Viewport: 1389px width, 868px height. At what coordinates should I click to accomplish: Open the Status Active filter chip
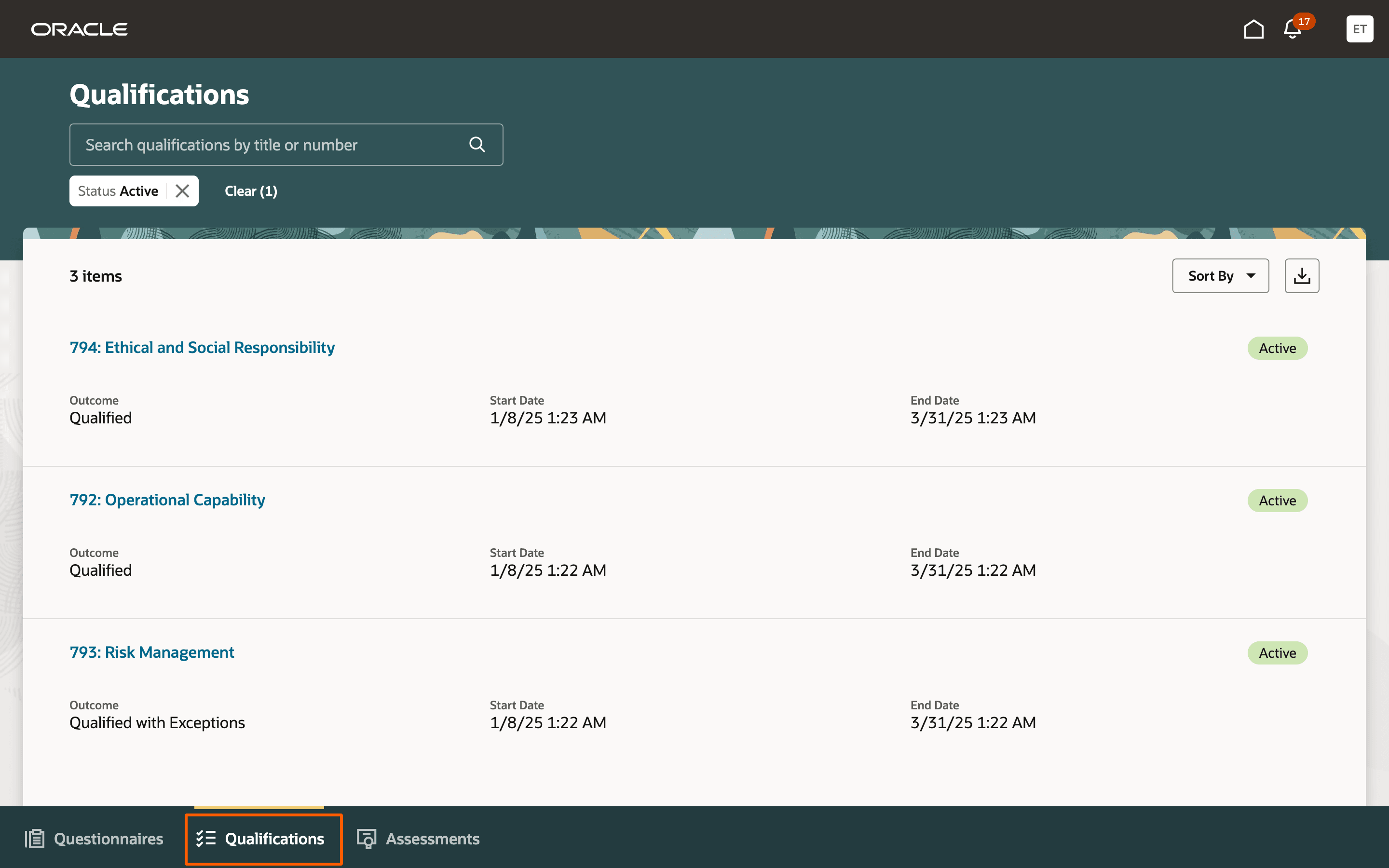(x=118, y=191)
